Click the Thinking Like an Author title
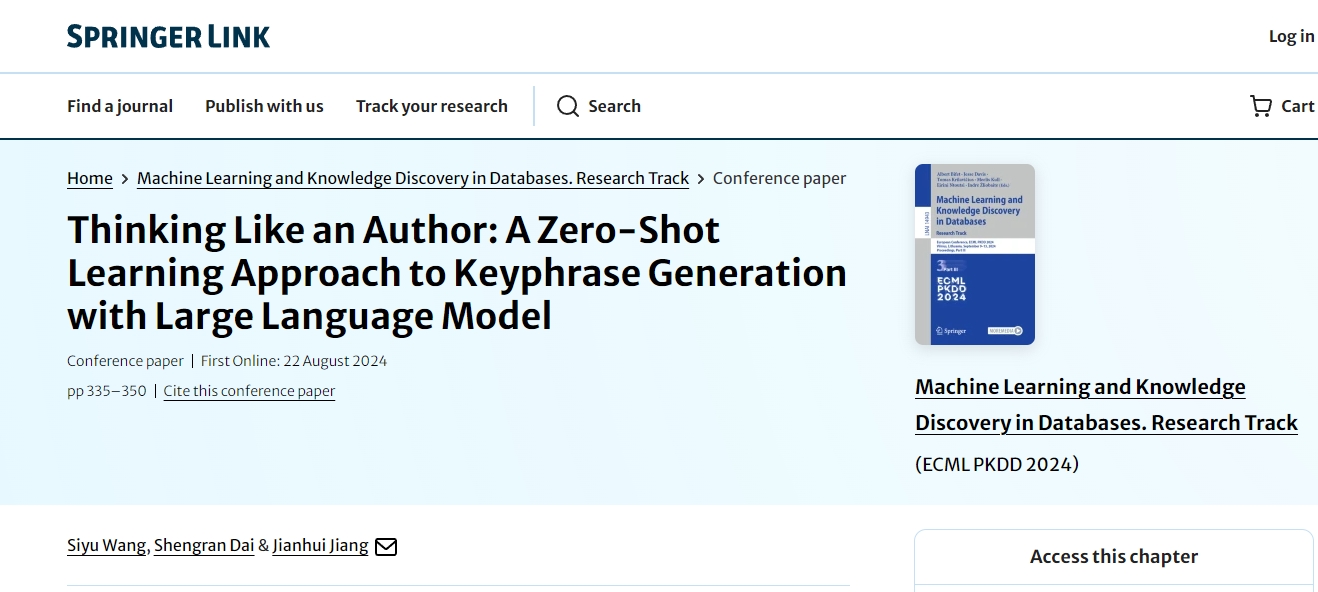The image size is (1318, 592). (x=457, y=273)
